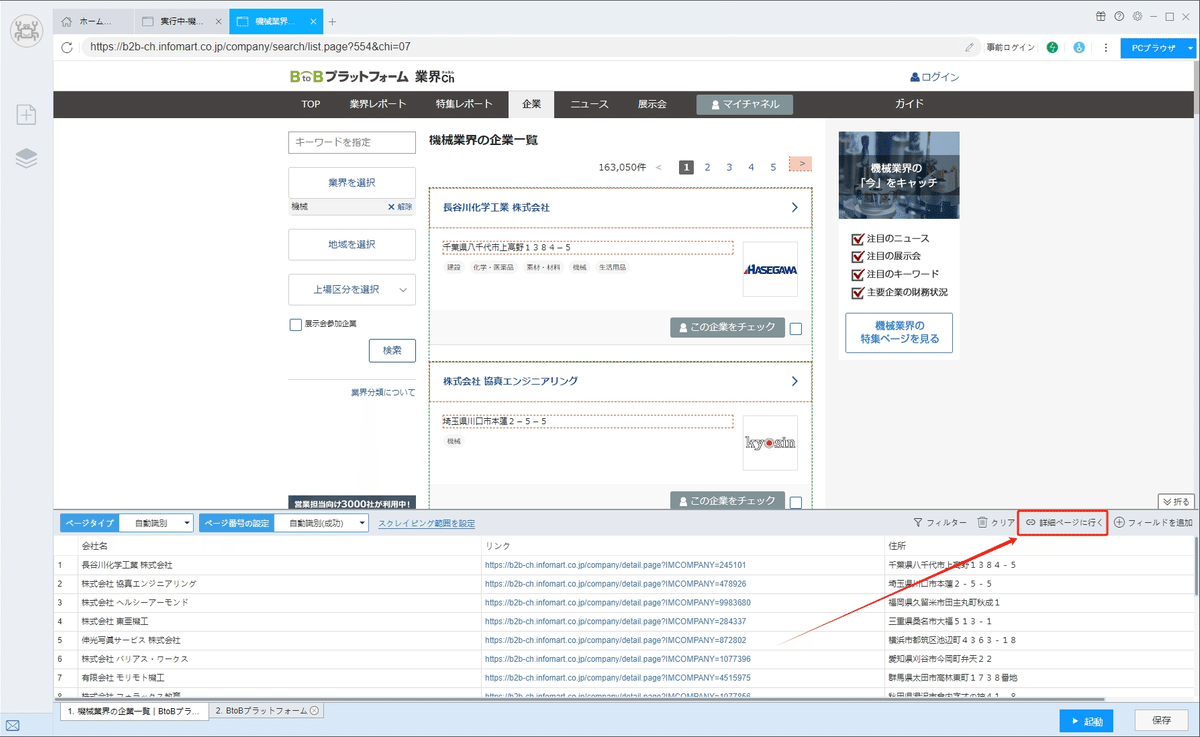Click the HASEGAWA company logo
This screenshot has width=1200, height=737.
pos(770,269)
